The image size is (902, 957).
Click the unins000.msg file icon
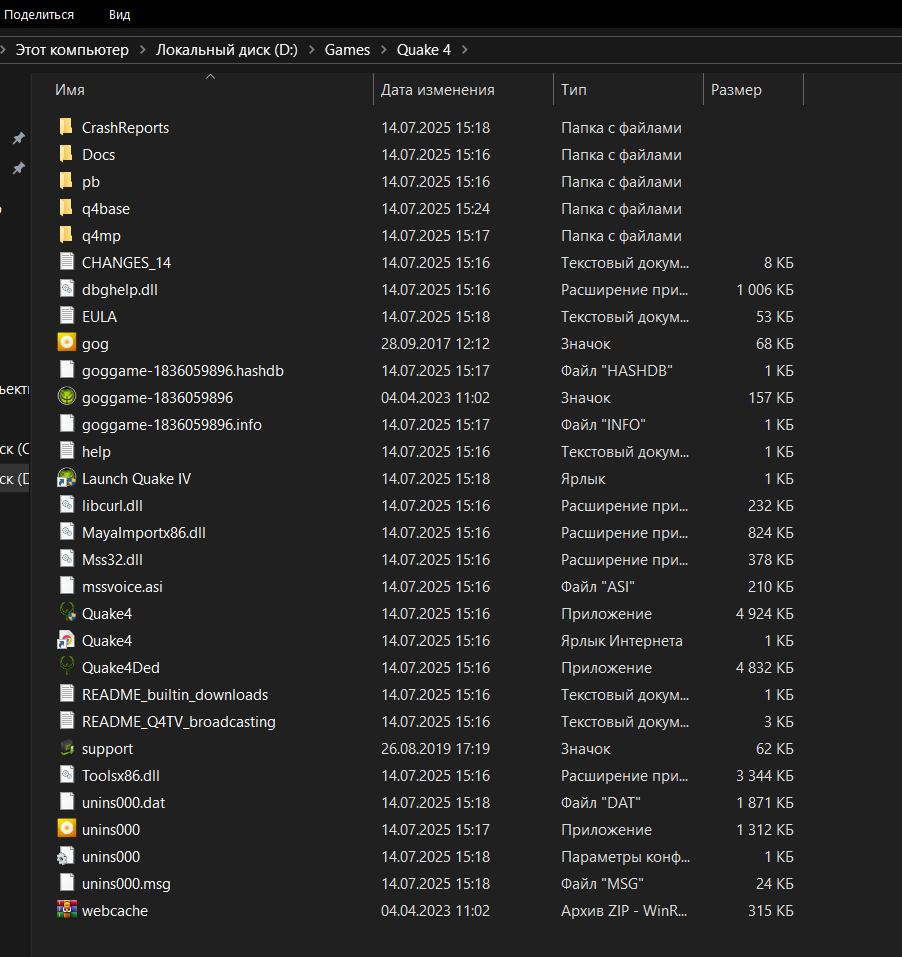click(67, 883)
